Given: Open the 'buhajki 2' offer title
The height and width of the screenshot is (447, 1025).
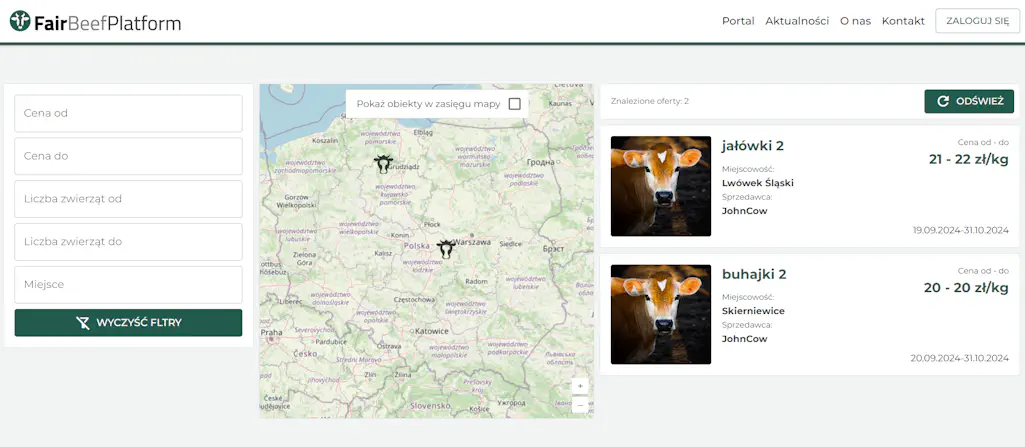Looking at the screenshot, I should (754, 274).
